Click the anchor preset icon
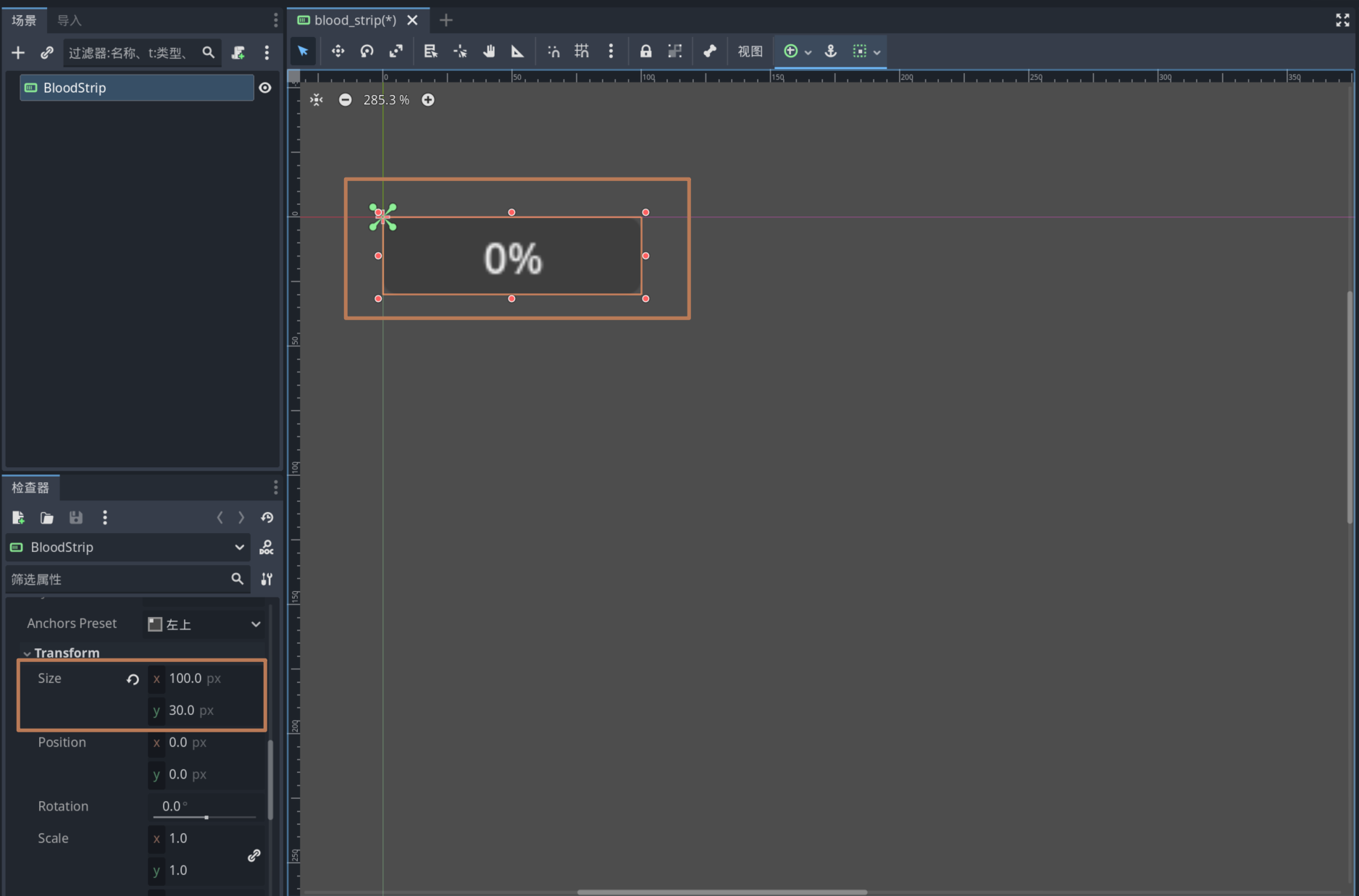Image resolution: width=1359 pixels, height=896 pixels. [831, 51]
